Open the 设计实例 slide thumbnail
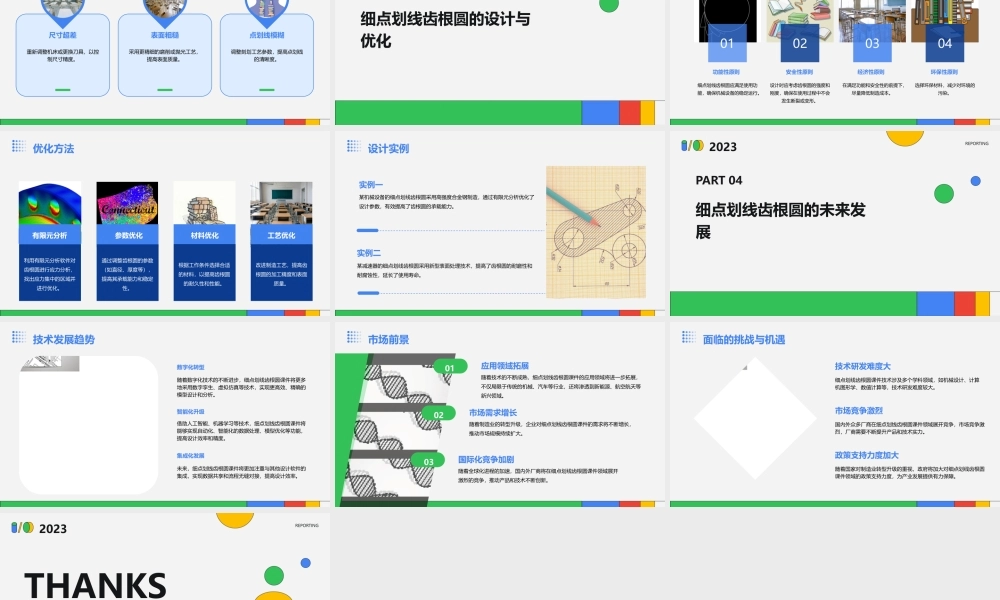 [500, 224]
